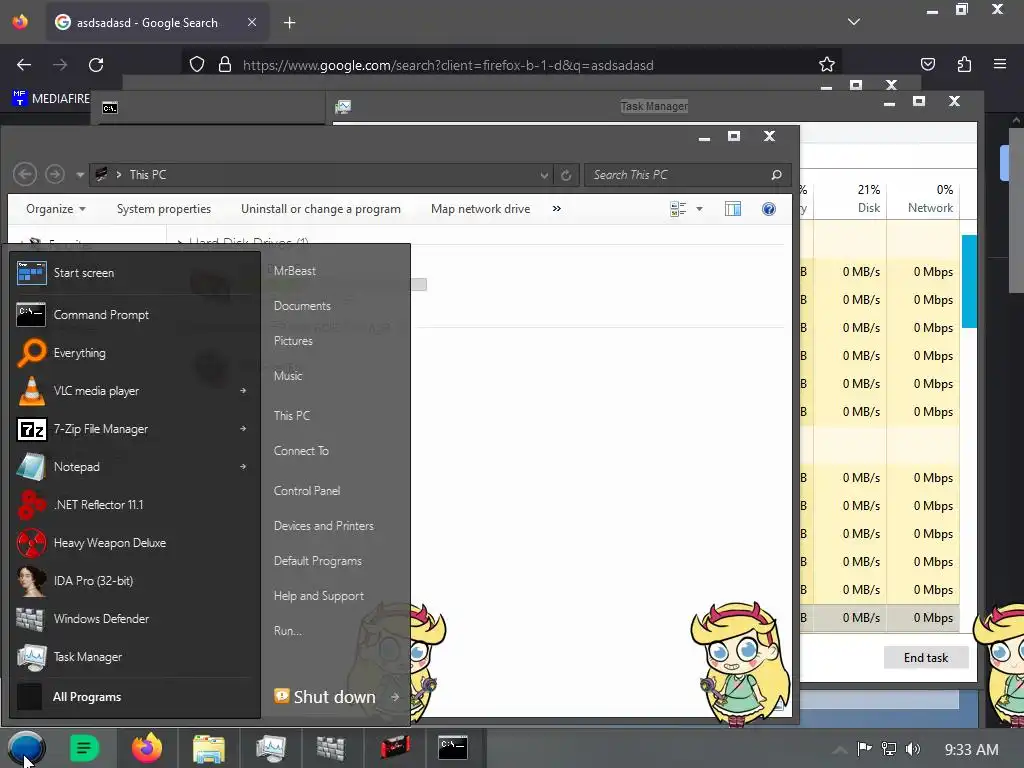Sort by Network column in Task Manager
This screenshot has height=768, width=1024.
[x=924, y=199]
